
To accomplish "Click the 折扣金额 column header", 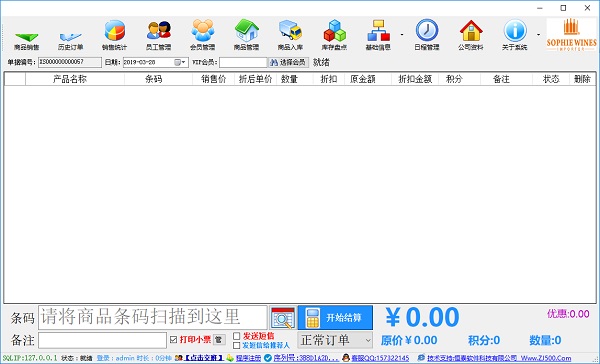I will point(415,79).
